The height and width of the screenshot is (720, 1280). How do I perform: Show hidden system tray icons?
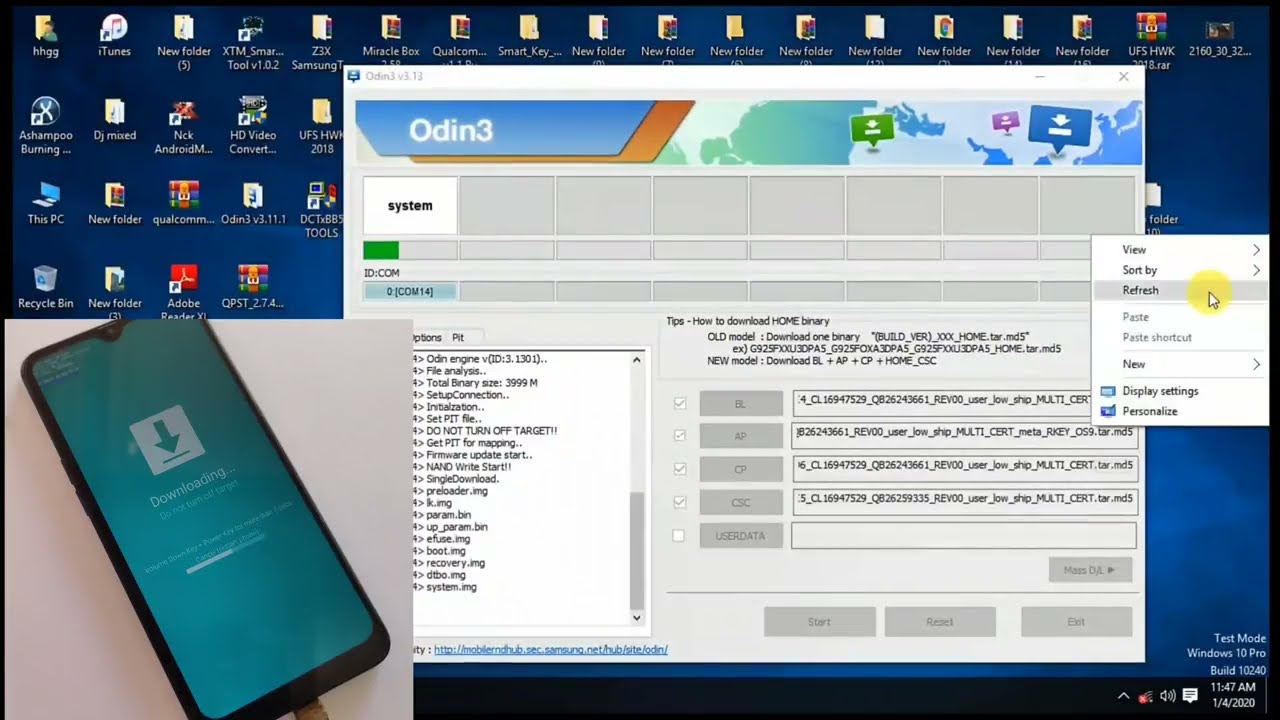(x=1123, y=696)
